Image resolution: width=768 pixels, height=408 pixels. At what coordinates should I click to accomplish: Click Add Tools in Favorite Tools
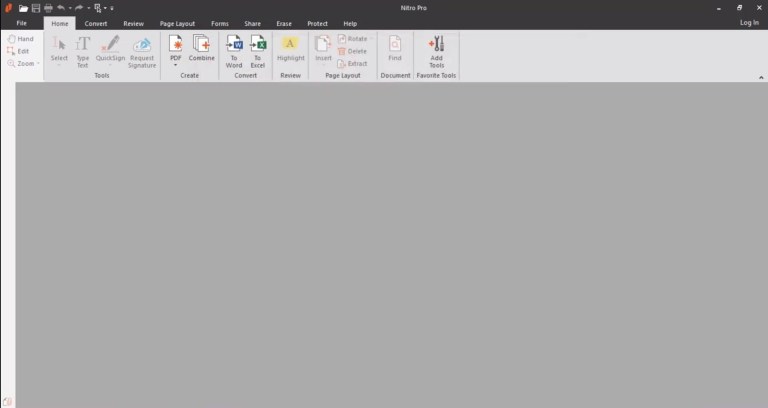(436, 51)
